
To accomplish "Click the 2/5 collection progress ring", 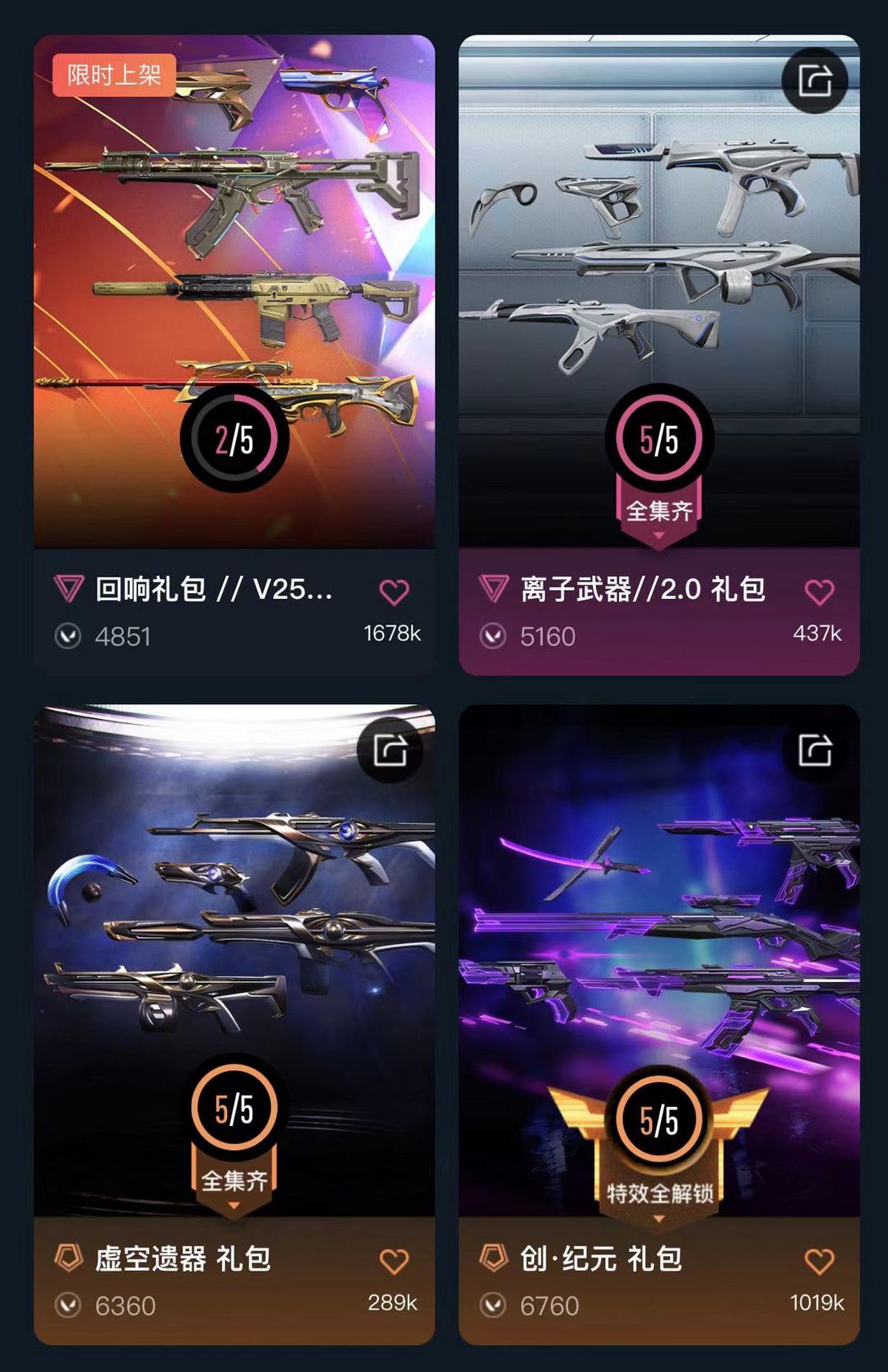I will tap(234, 439).
